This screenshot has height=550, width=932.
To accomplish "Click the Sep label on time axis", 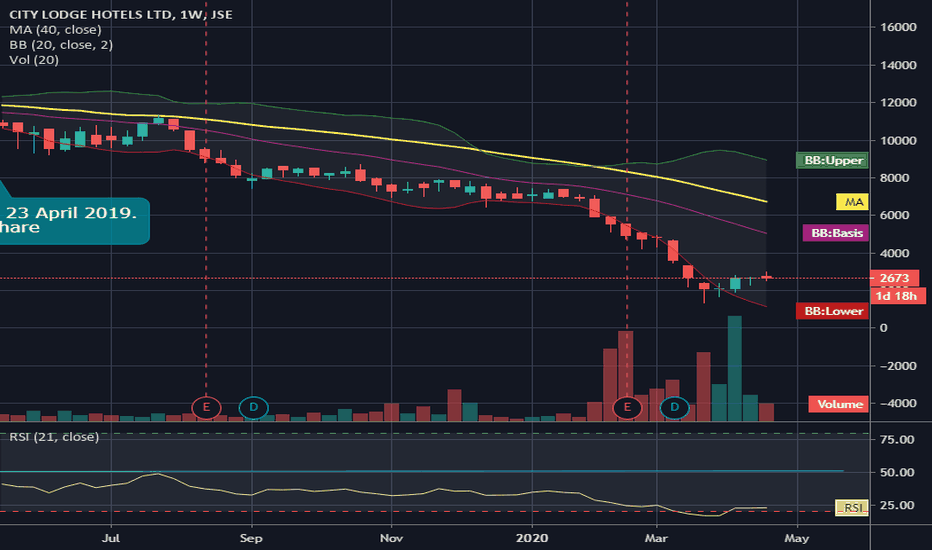I will click(251, 538).
